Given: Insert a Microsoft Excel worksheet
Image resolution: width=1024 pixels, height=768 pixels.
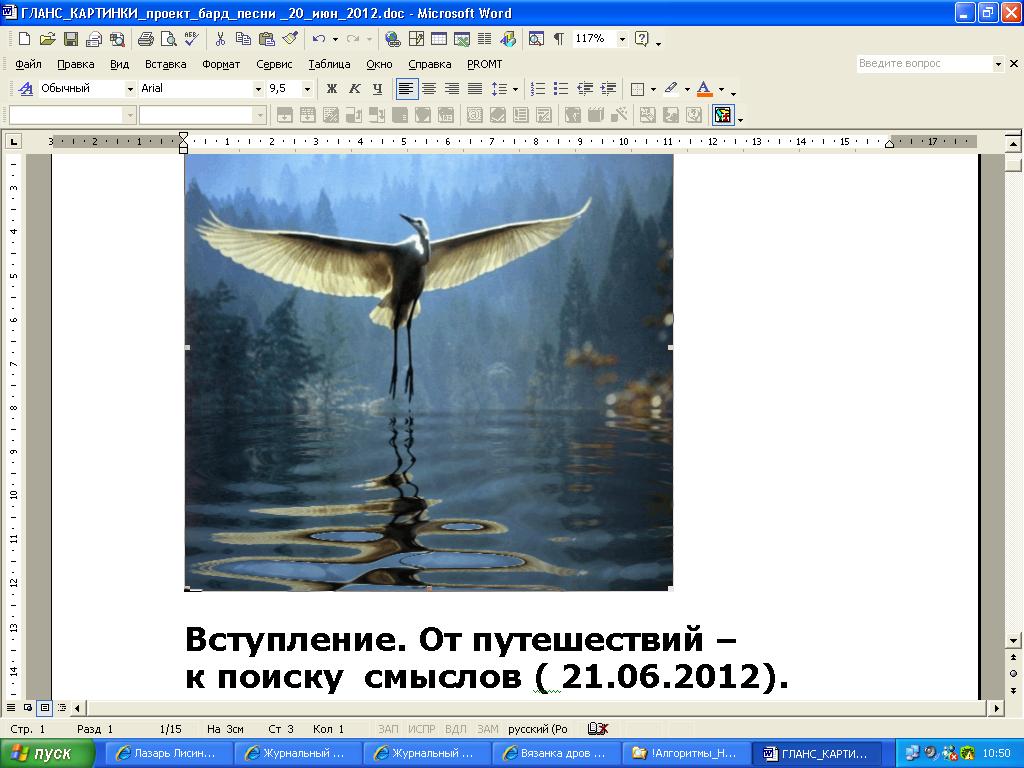Looking at the screenshot, I should [x=462, y=39].
